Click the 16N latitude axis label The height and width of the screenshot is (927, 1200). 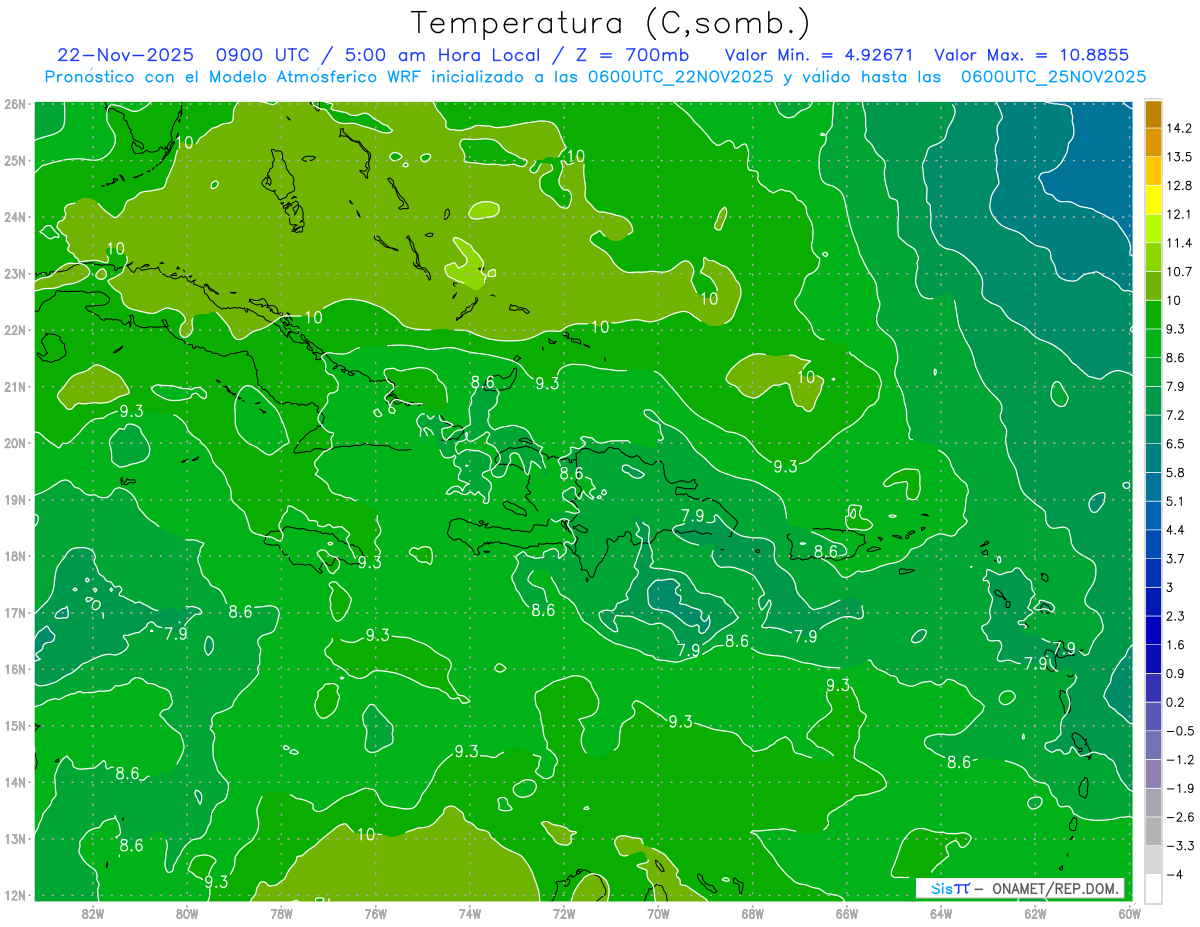coord(15,669)
